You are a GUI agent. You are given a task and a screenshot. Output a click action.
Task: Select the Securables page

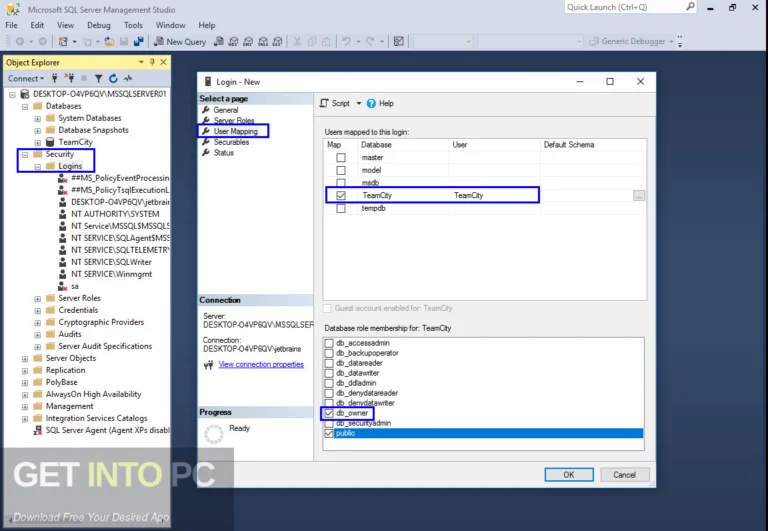tap(231, 142)
